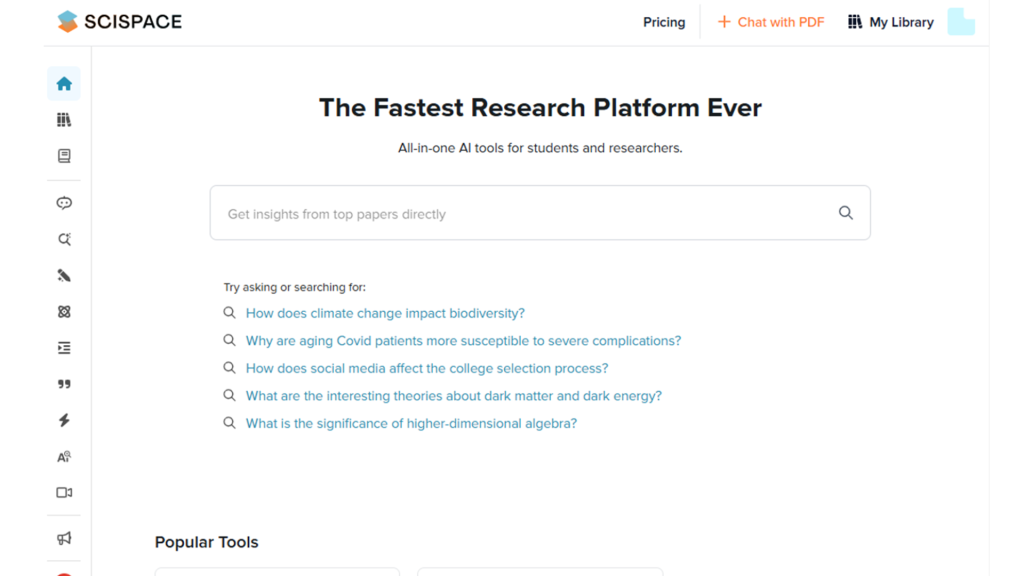Click the higher-dimensional algebra suggestion
This screenshot has width=1024, height=576.
click(411, 424)
